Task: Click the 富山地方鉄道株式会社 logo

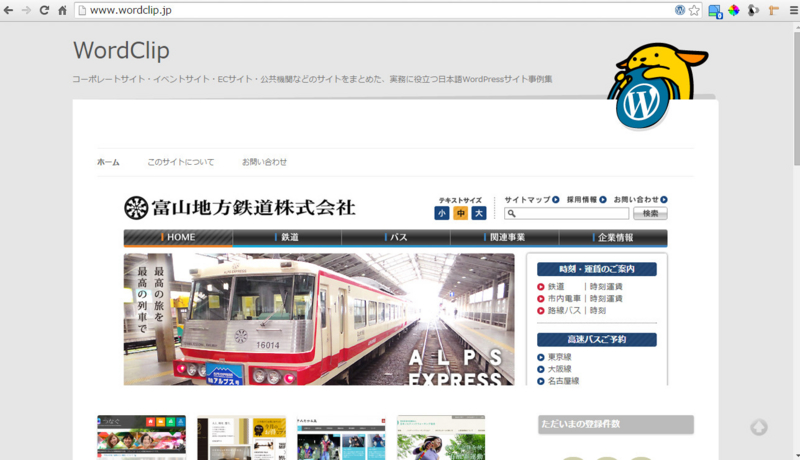Action: coord(239,208)
